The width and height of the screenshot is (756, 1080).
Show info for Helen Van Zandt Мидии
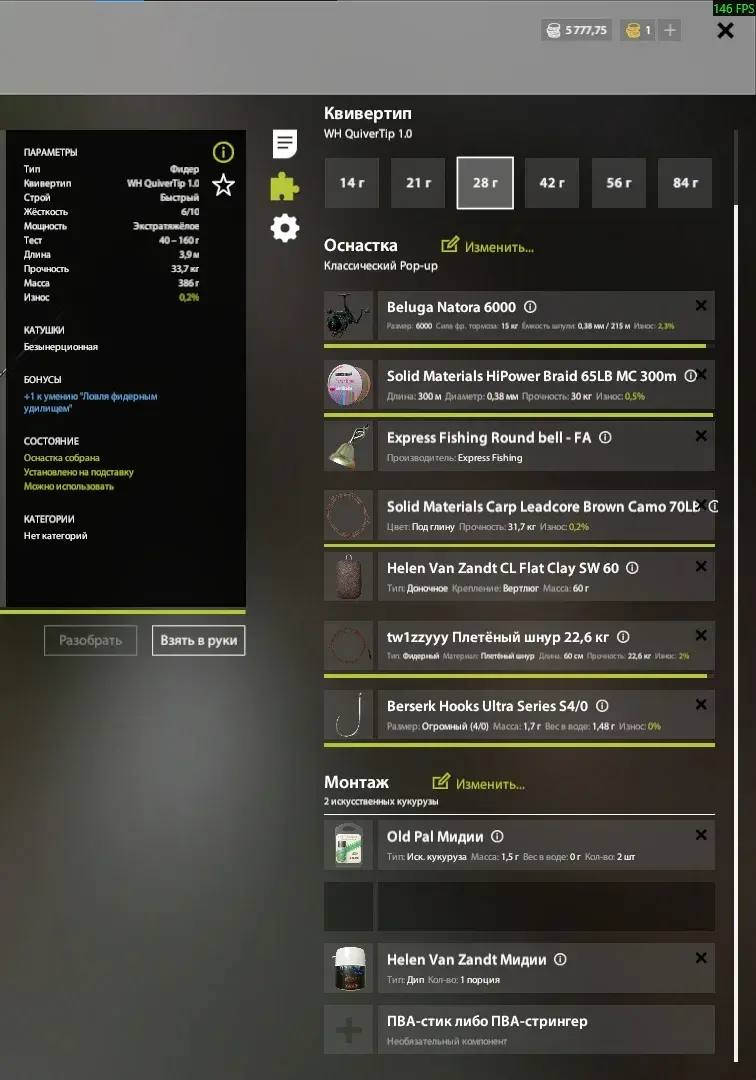point(560,959)
